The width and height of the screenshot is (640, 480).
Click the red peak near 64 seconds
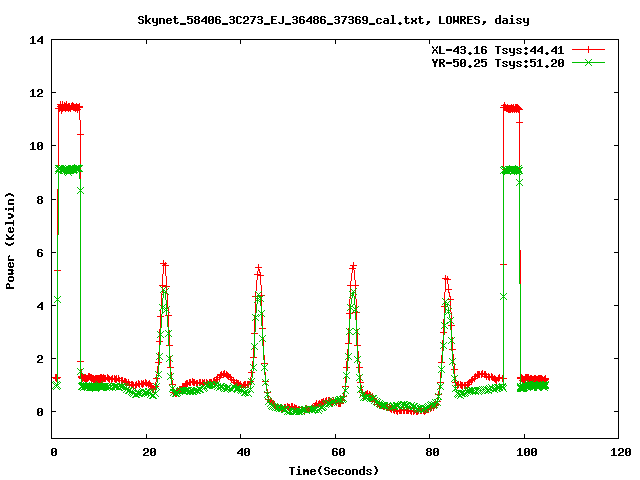pyautogui.click(x=353, y=266)
